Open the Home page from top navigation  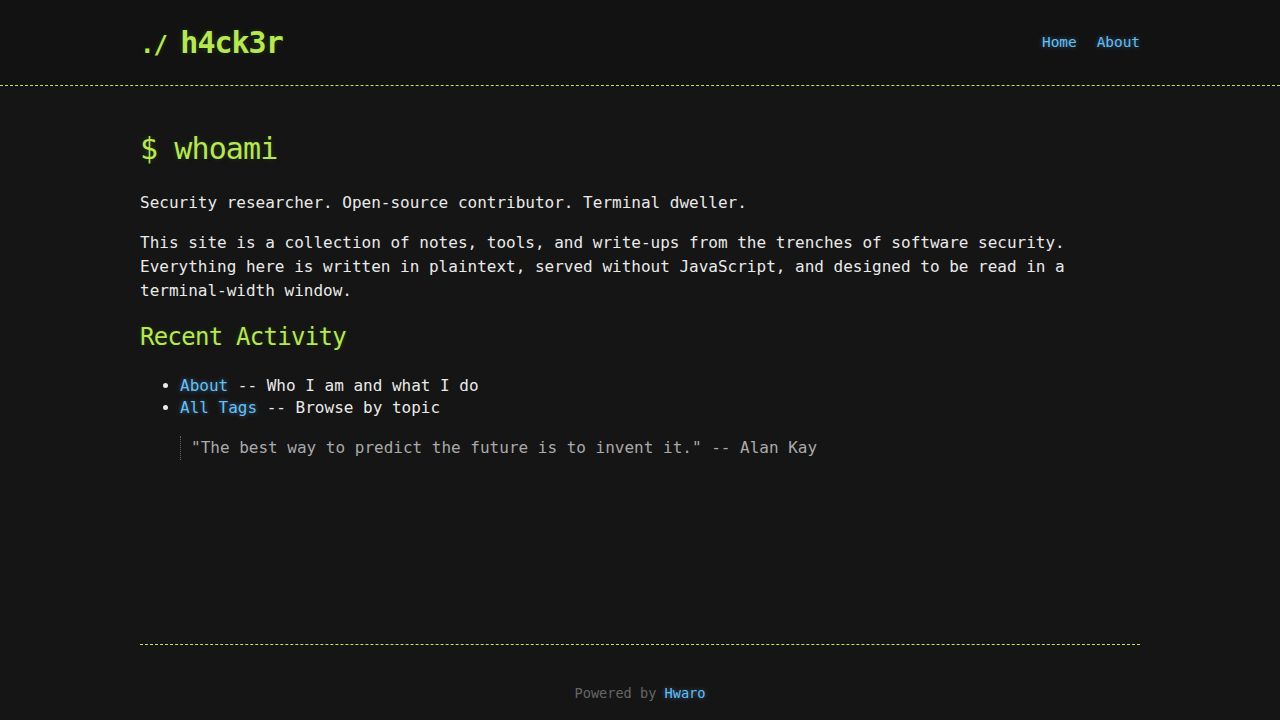point(1058,42)
